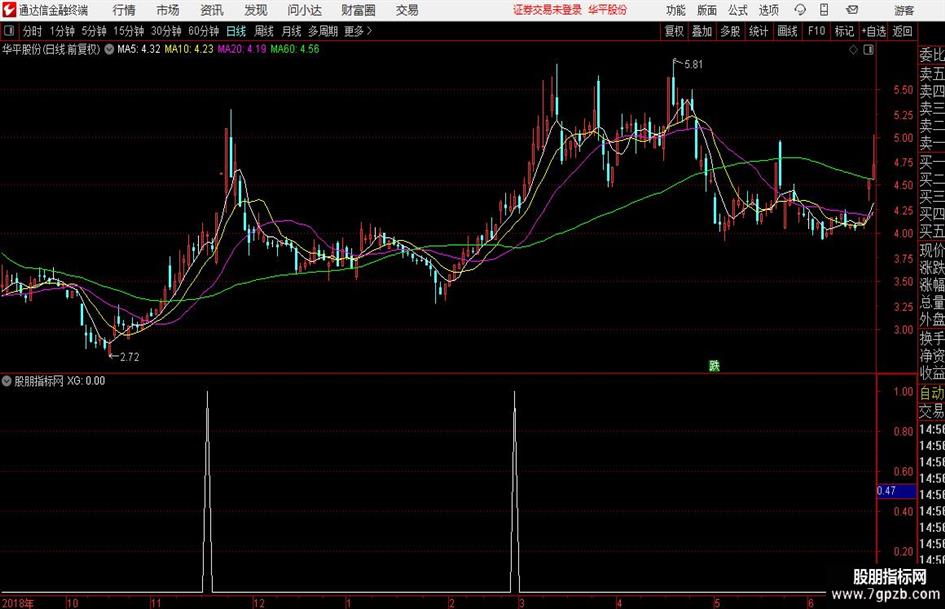Click the 游客 user account label
The image size is (945, 609).
(x=904, y=10)
